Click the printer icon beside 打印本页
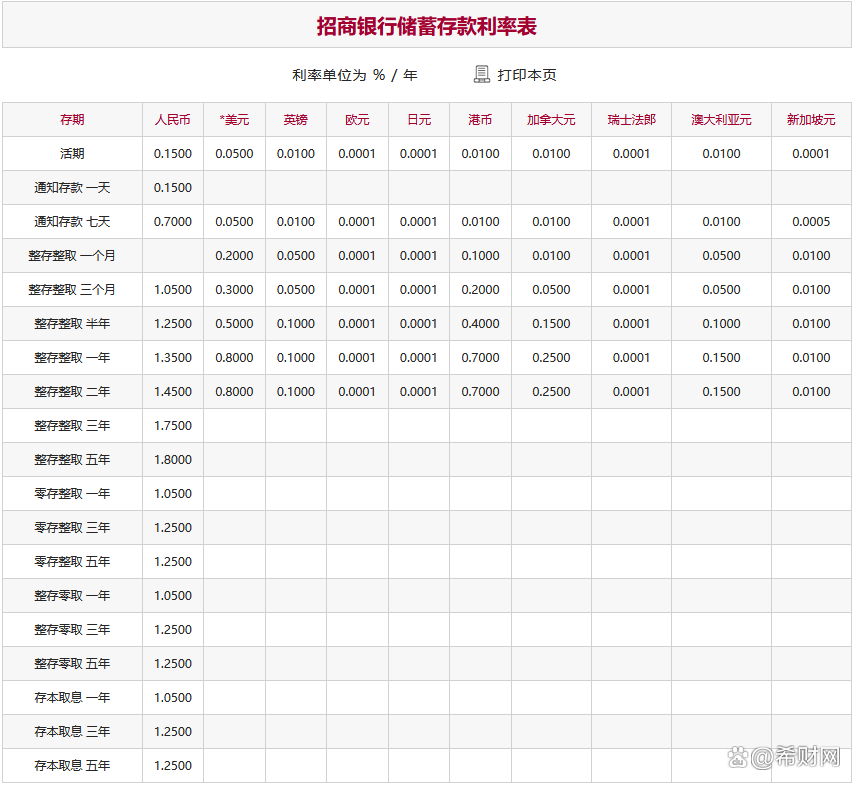The width and height of the screenshot is (857, 787). click(482, 74)
